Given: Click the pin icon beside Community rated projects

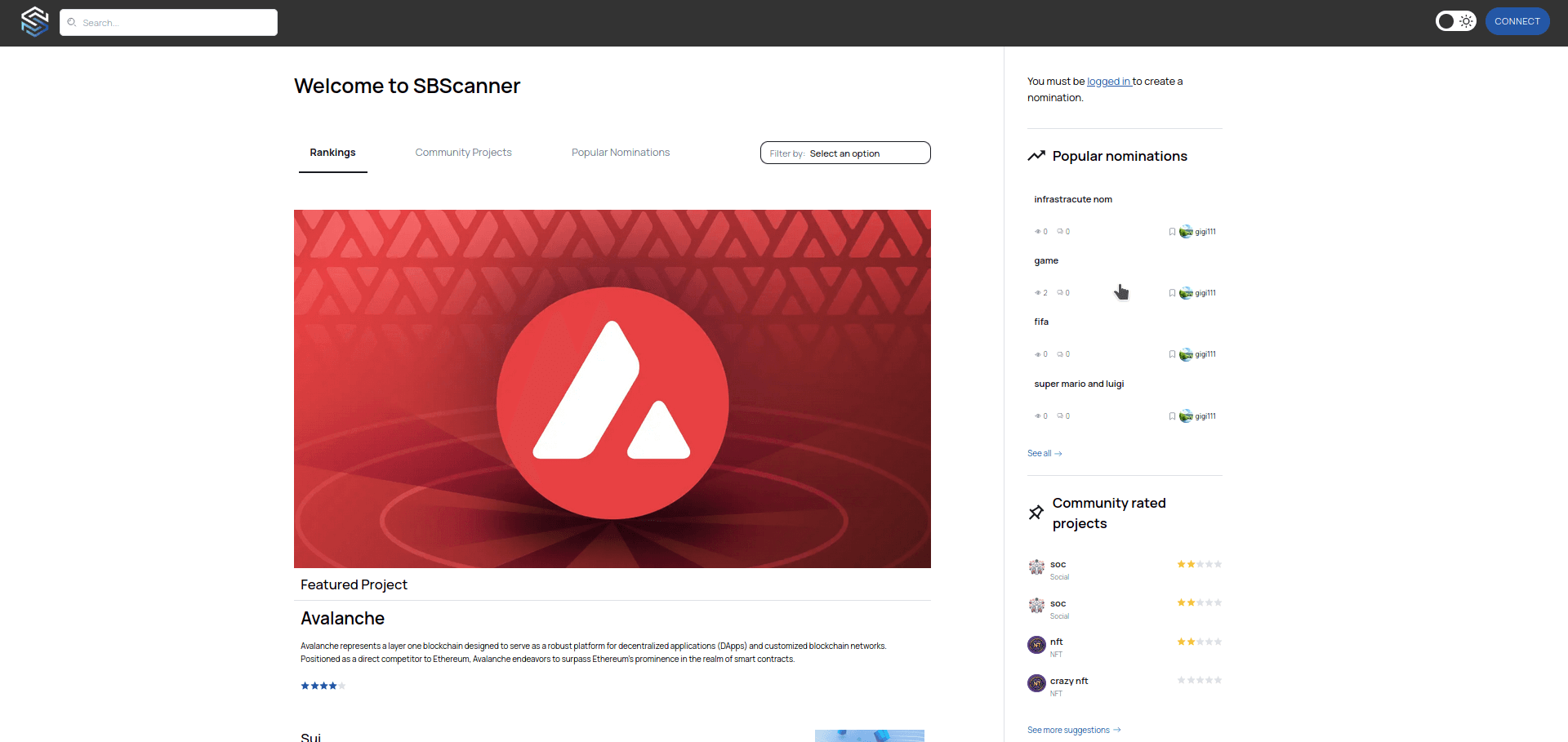Looking at the screenshot, I should [x=1036, y=513].
